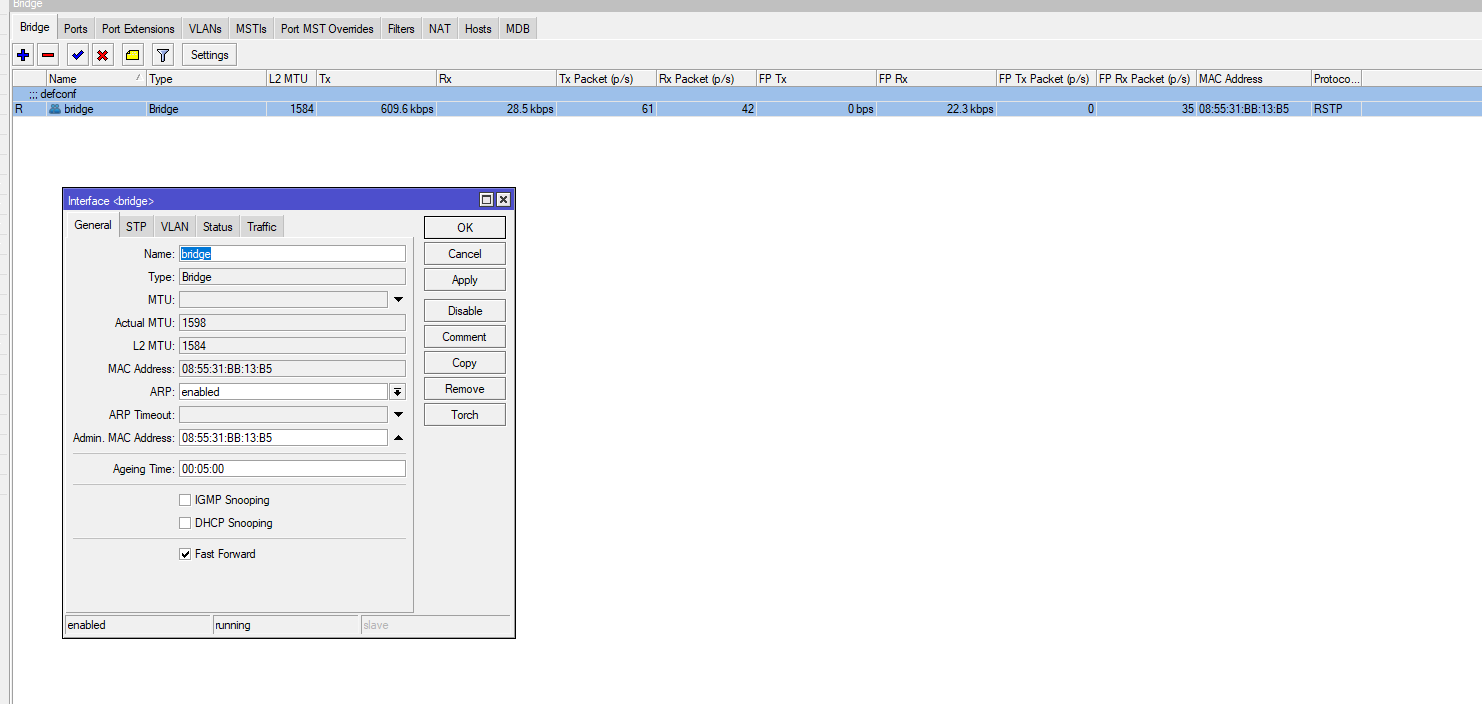This screenshot has height=704, width=1482.
Task: Toggle IGMP Snooping checkbox
Action: [185, 500]
